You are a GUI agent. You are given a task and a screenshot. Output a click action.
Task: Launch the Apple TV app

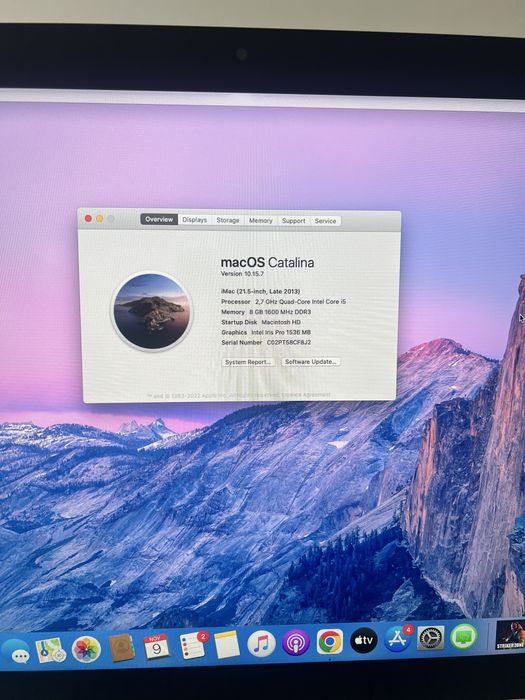point(363,640)
